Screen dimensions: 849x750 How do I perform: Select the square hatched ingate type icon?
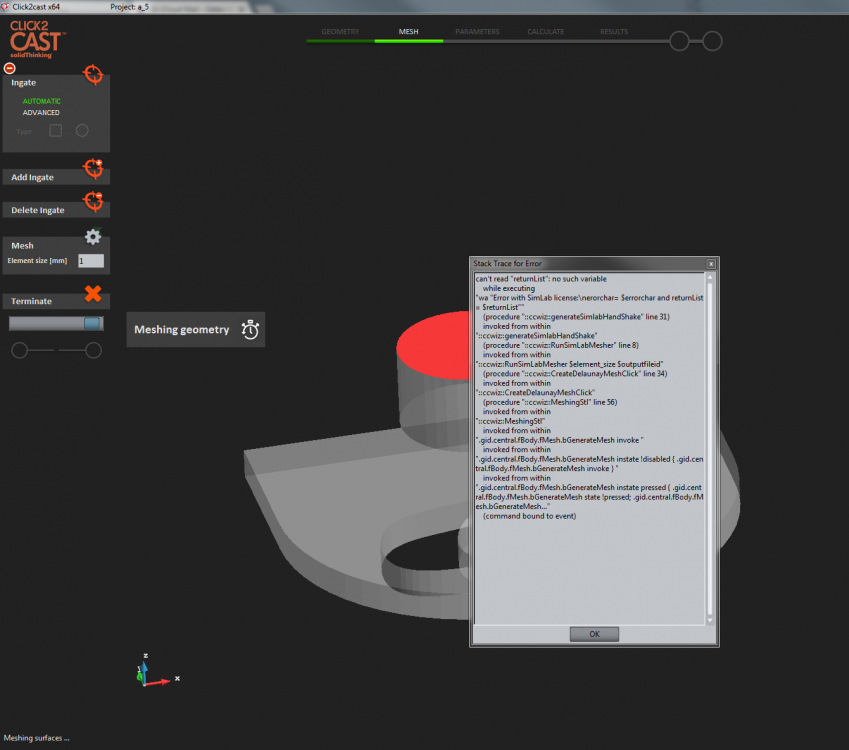pos(55,131)
